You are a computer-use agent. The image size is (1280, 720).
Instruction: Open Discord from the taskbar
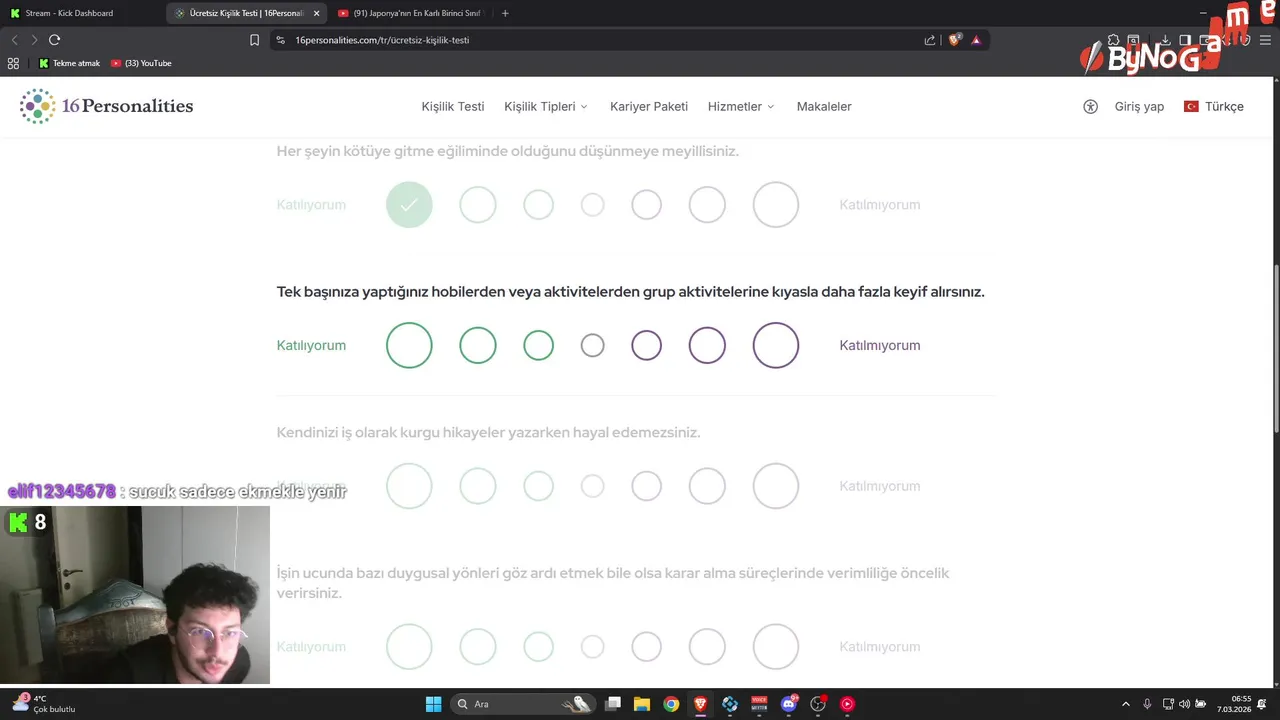(x=789, y=704)
